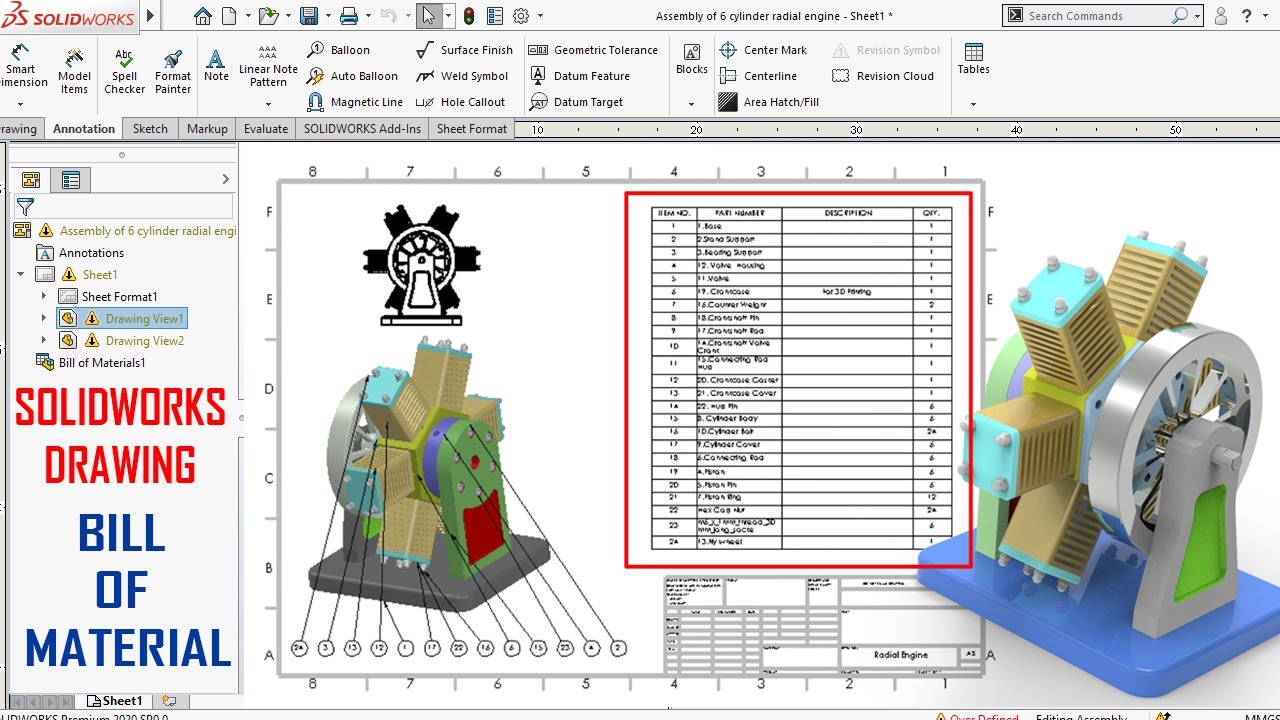Click the Save floppy disk icon
The image size is (1280, 720).
coord(309,16)
